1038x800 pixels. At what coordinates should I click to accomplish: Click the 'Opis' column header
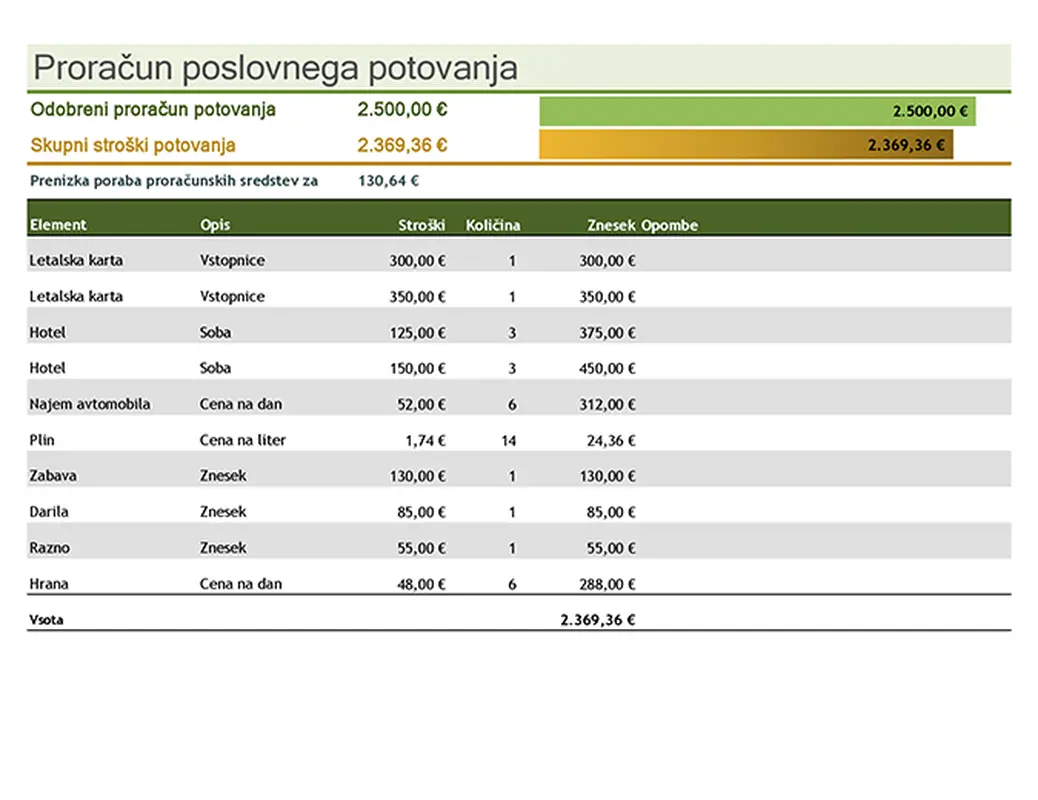tap(215, 225)
